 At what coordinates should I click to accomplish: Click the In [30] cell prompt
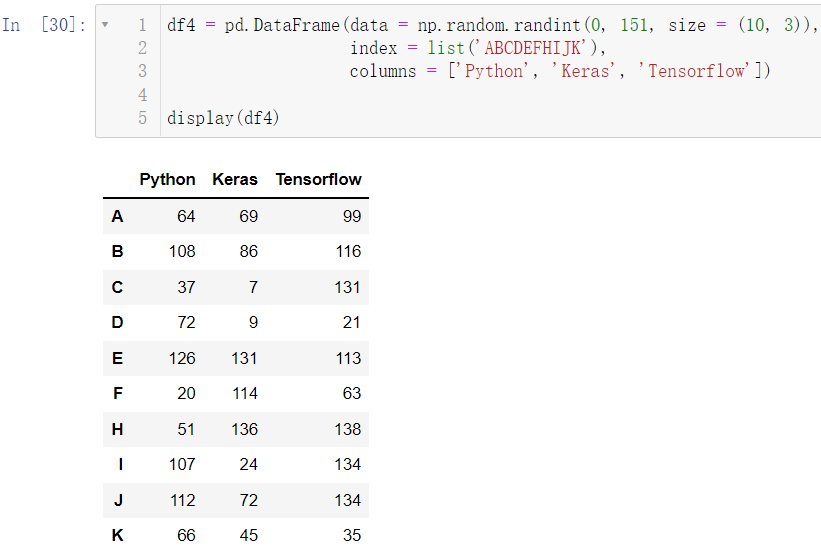click(44, 25)
